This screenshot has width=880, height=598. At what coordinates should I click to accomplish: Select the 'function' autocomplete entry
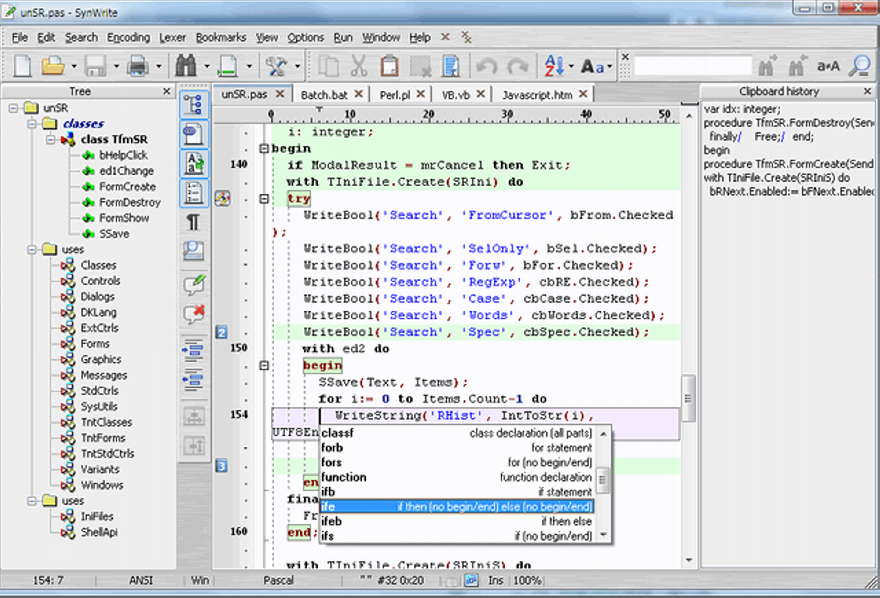tap(344, 478)
